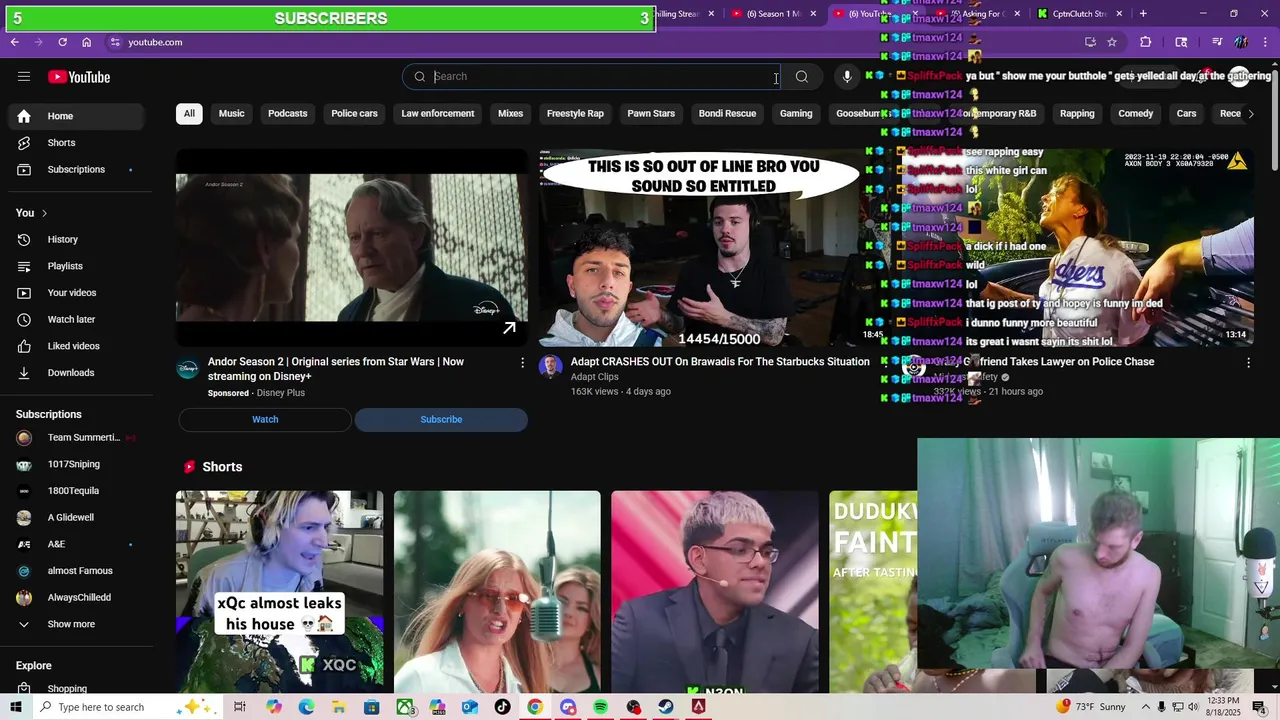Switch to the CptnClutch Stream browser tab

click(x=1080, y=14)
